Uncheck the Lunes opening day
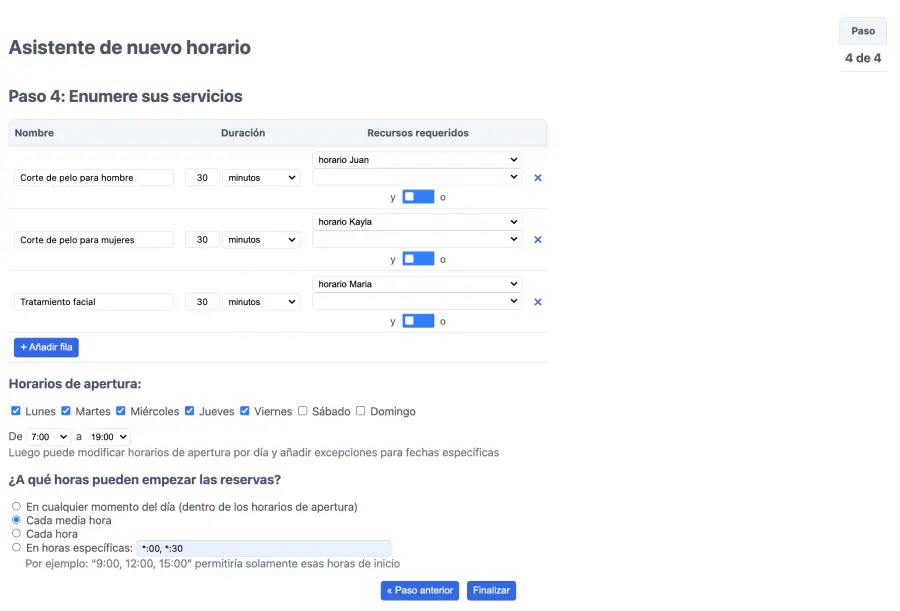The height and width of the screenshot is (611, 900). click(16, 410)
